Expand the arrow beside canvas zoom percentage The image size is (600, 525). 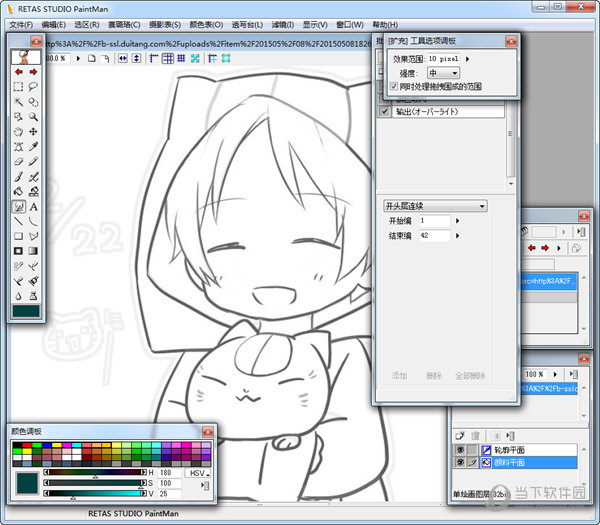point(78,59)
